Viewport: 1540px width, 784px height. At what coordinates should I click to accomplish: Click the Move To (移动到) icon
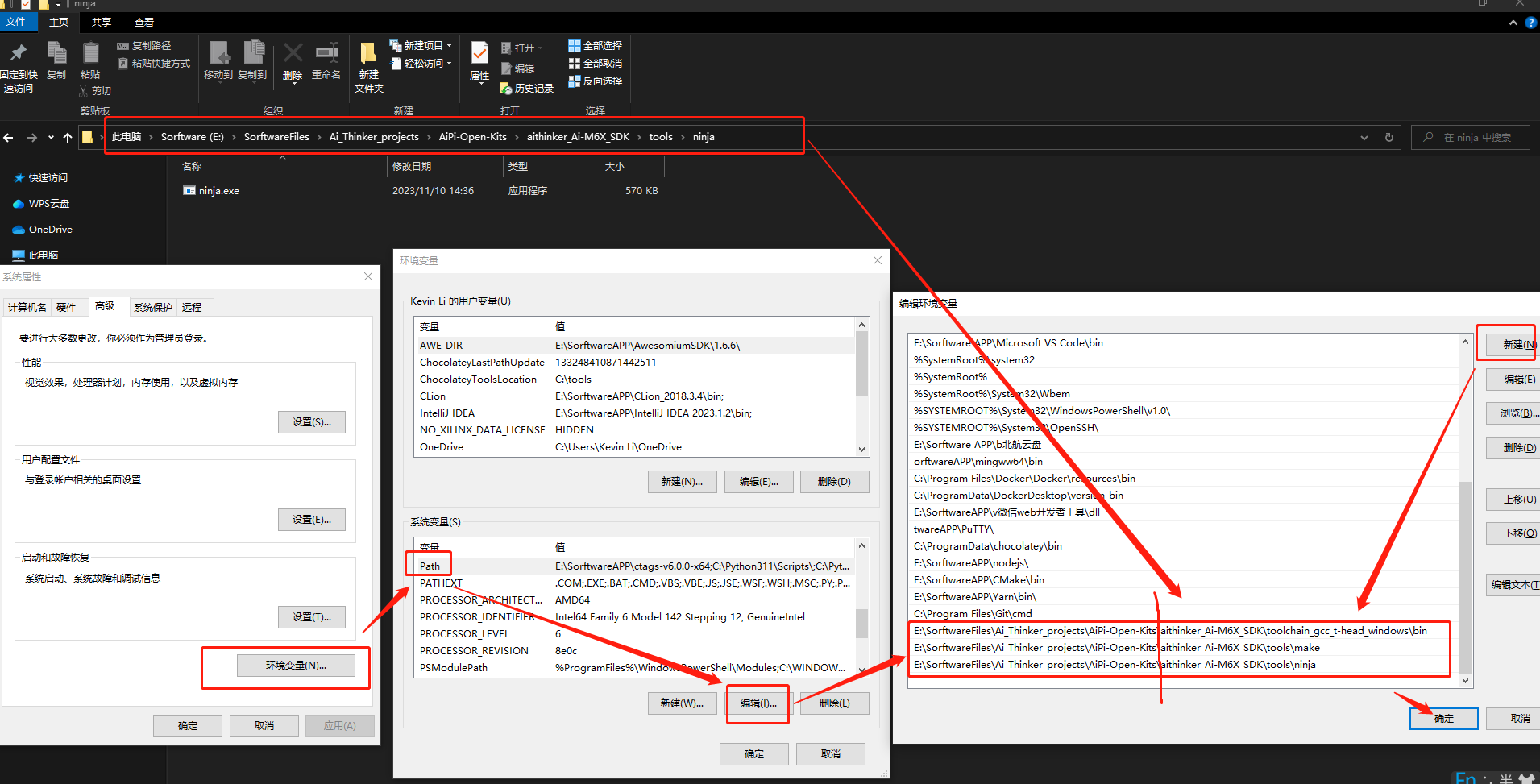click(218, 53)
